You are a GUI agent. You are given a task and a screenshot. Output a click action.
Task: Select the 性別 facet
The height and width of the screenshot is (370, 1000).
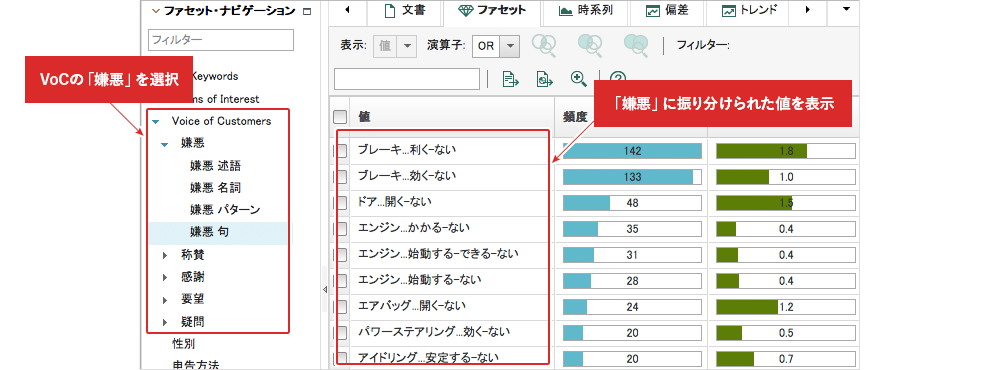click(x=184, y=344)
